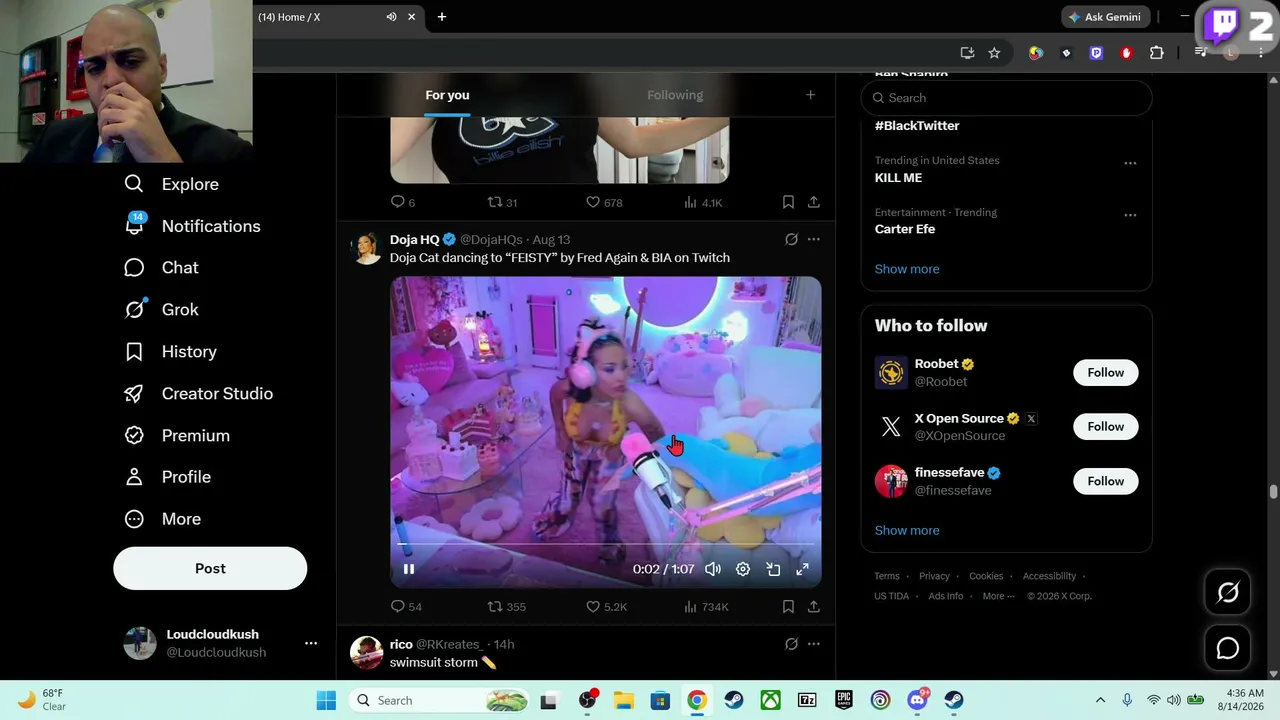Open more options for Carter Efe trend
Image resolution: width=1280 pixels, height=720 pixels.
1130,215
